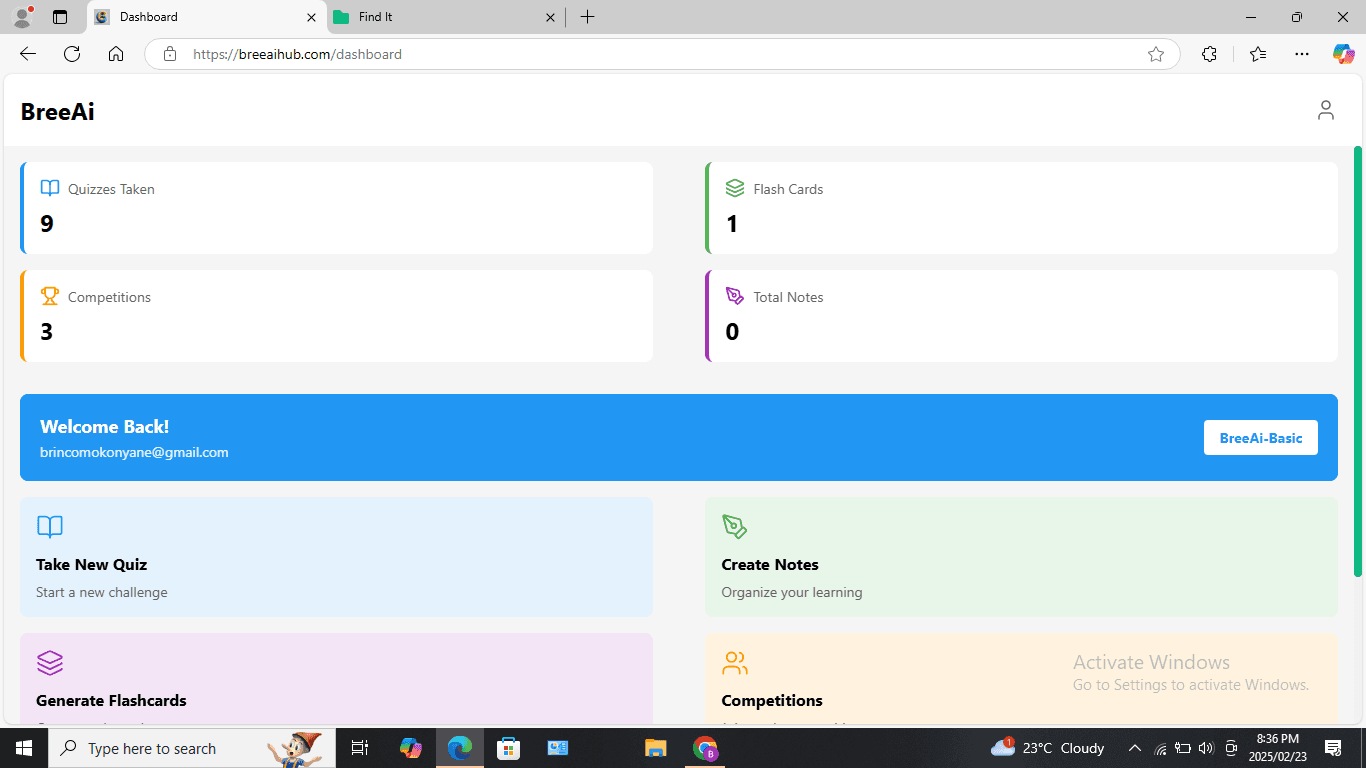The image size is (1366, 768).
Task: Click the Take New Quiz book icon
Action: pos(50,527)
